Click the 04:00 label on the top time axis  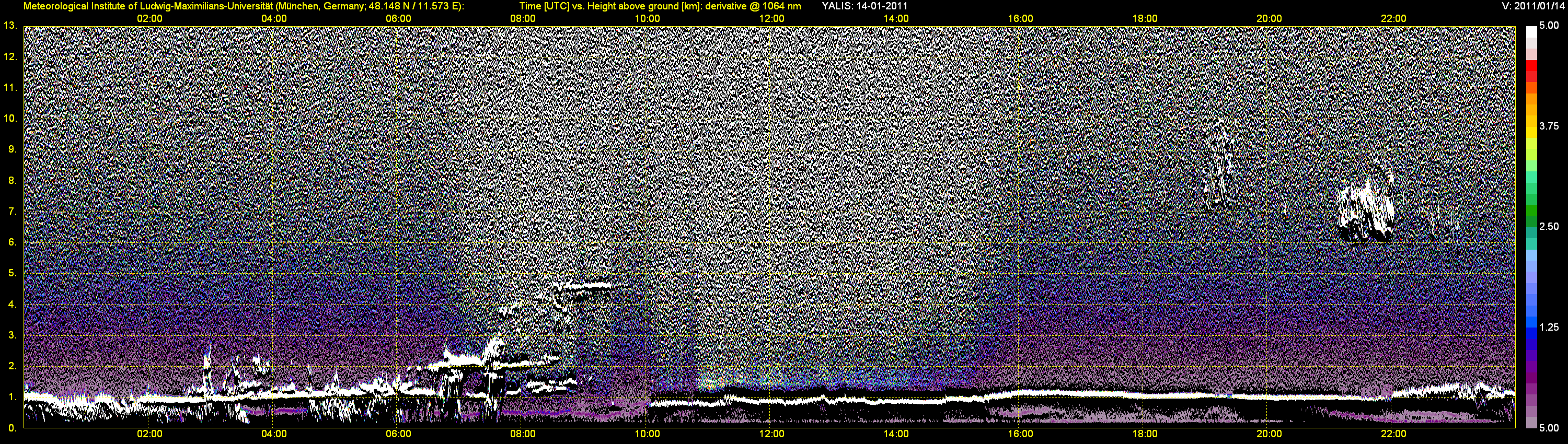coord(274,19)
